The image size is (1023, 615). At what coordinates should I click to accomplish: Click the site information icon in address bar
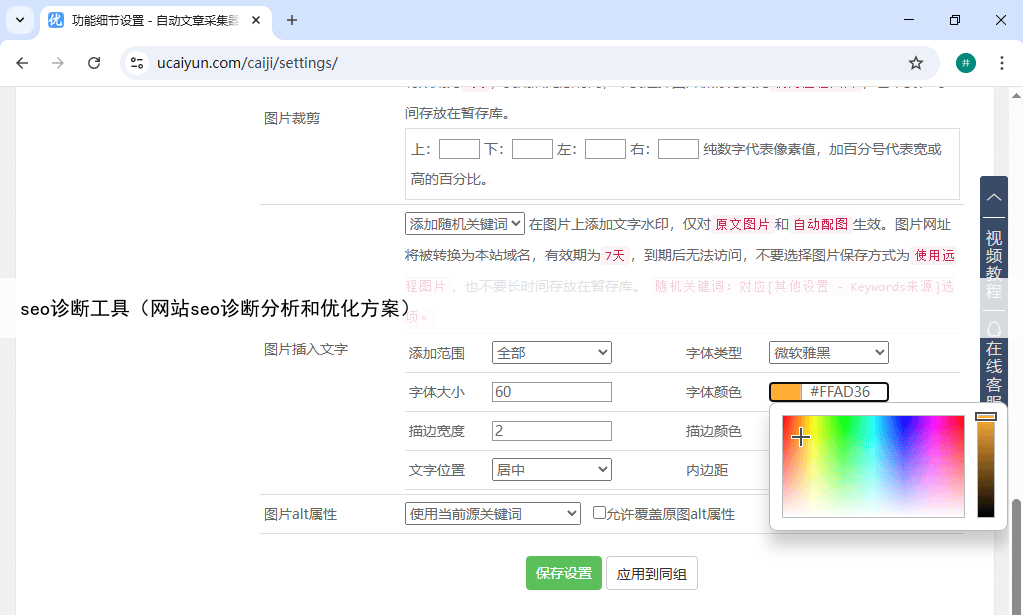137,63
